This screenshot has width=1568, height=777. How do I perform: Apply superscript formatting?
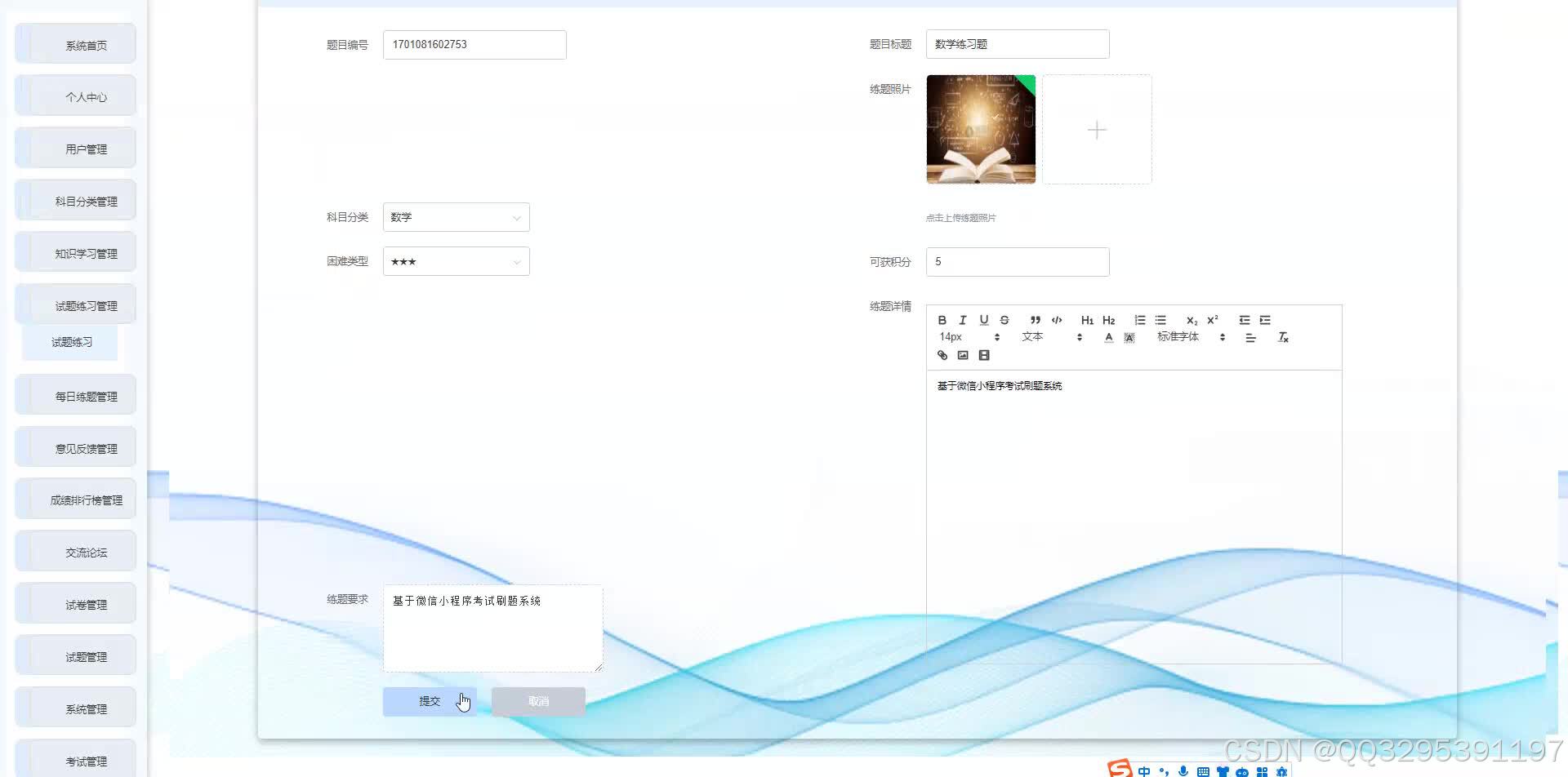[x=1213, y=320]
